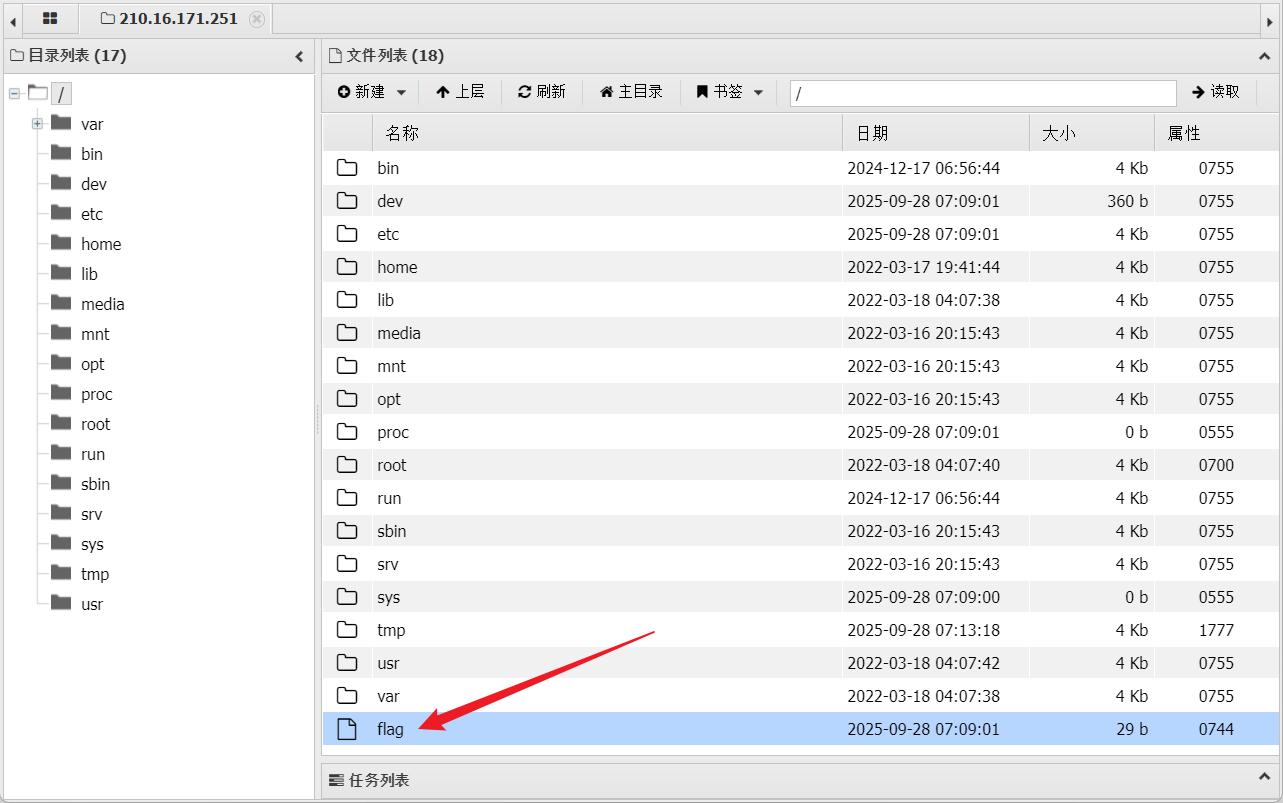The height and width of the screenshot is (803, 1283).
Task: Open the 新建 dropdown menu
Action: [x=372, y=92]
